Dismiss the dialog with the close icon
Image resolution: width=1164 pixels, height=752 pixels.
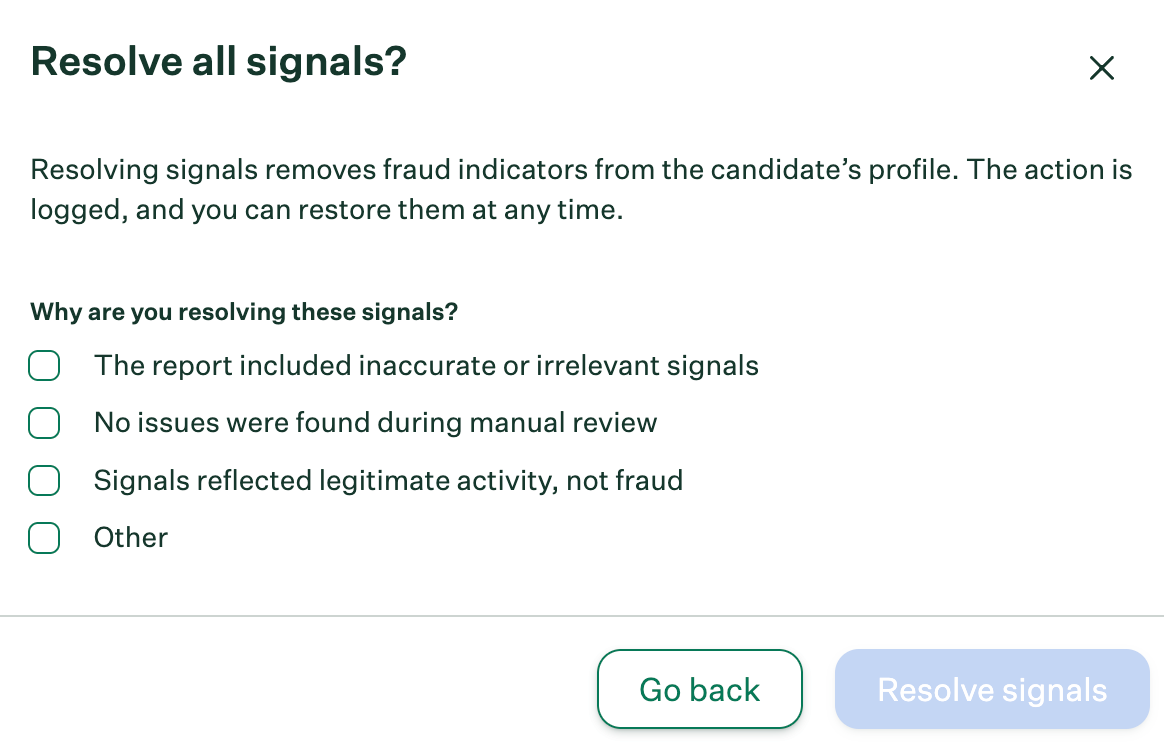click(x=1101, y=68)
